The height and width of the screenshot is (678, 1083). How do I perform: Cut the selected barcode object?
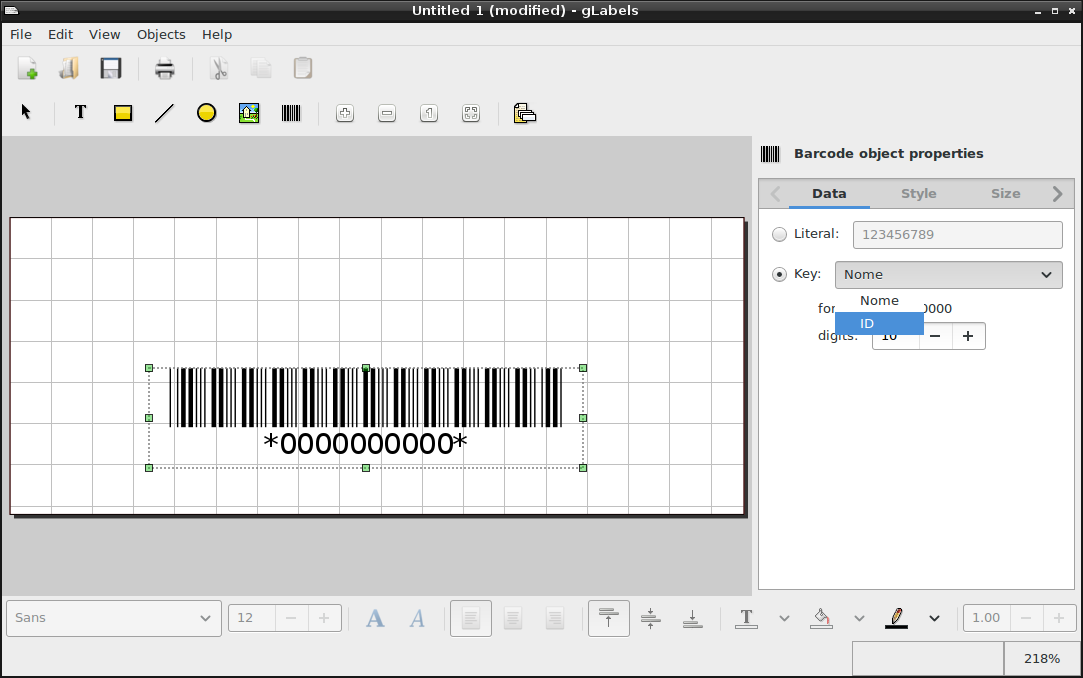(x=219, y=68)
